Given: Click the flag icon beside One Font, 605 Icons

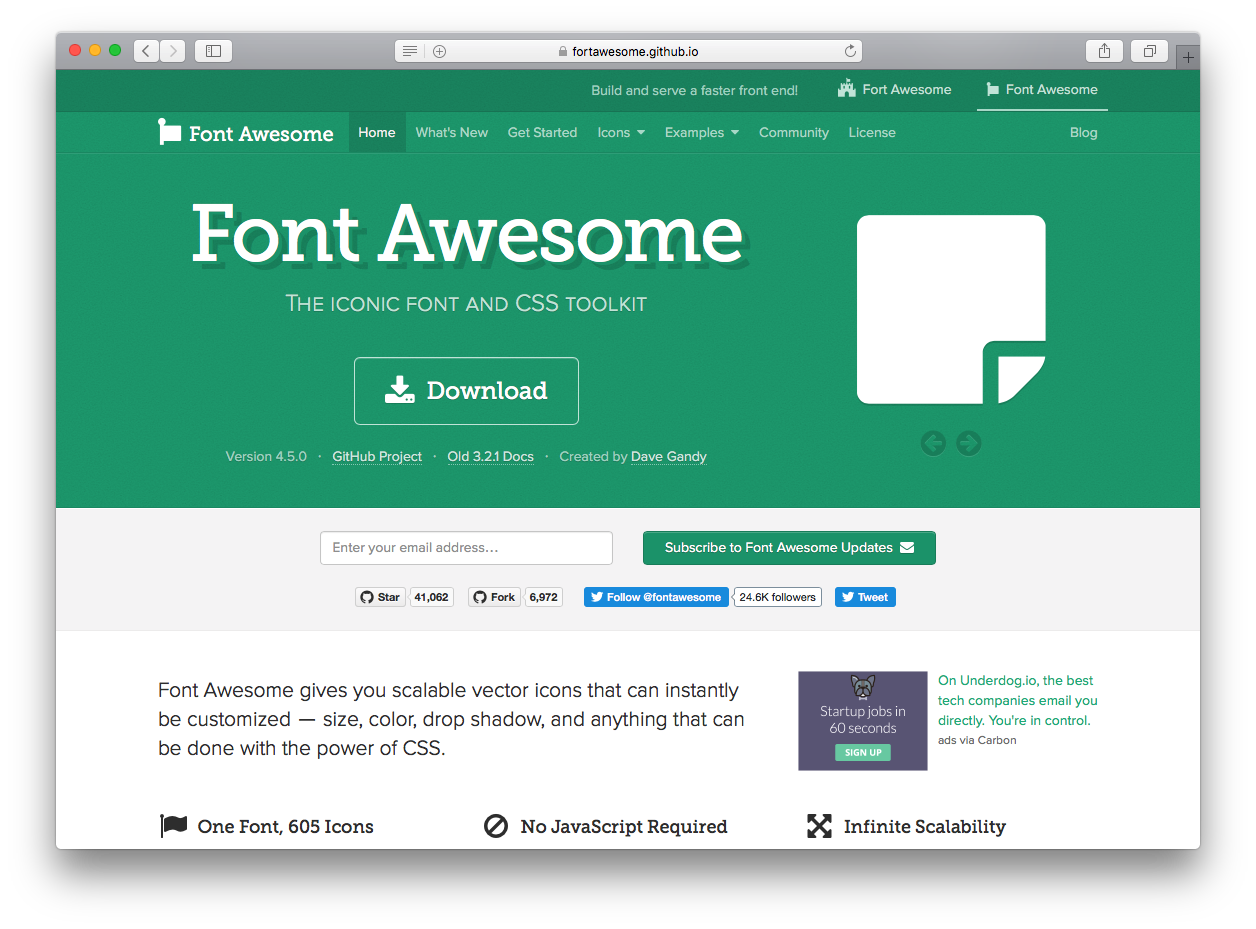Looking at the screenshot, I should (173, 824).
